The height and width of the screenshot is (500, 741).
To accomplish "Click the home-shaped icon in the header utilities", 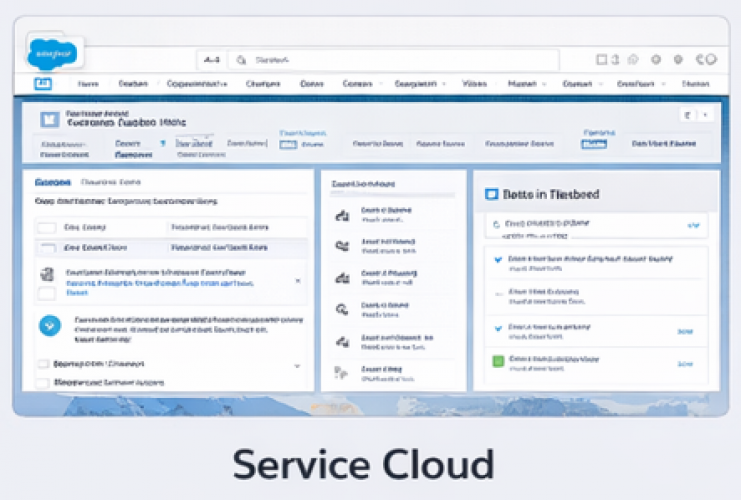I will pos(633,60).
